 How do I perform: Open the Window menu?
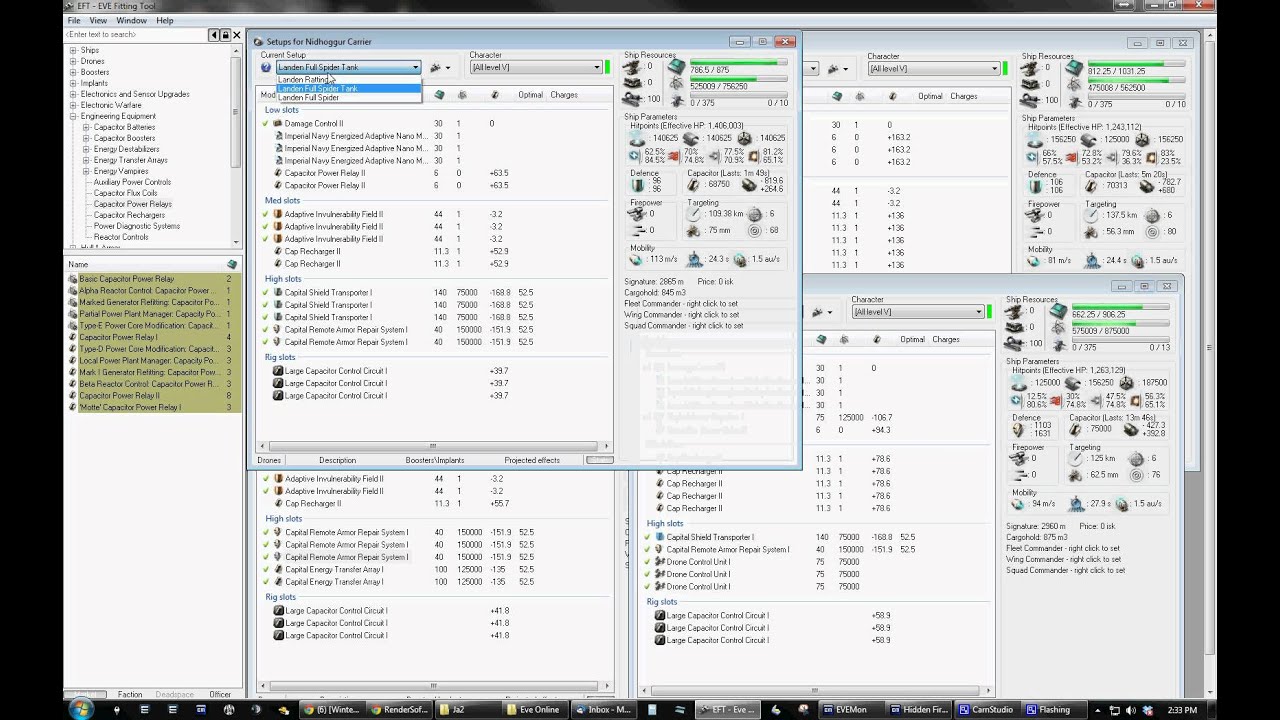click(x=131, y=20)
